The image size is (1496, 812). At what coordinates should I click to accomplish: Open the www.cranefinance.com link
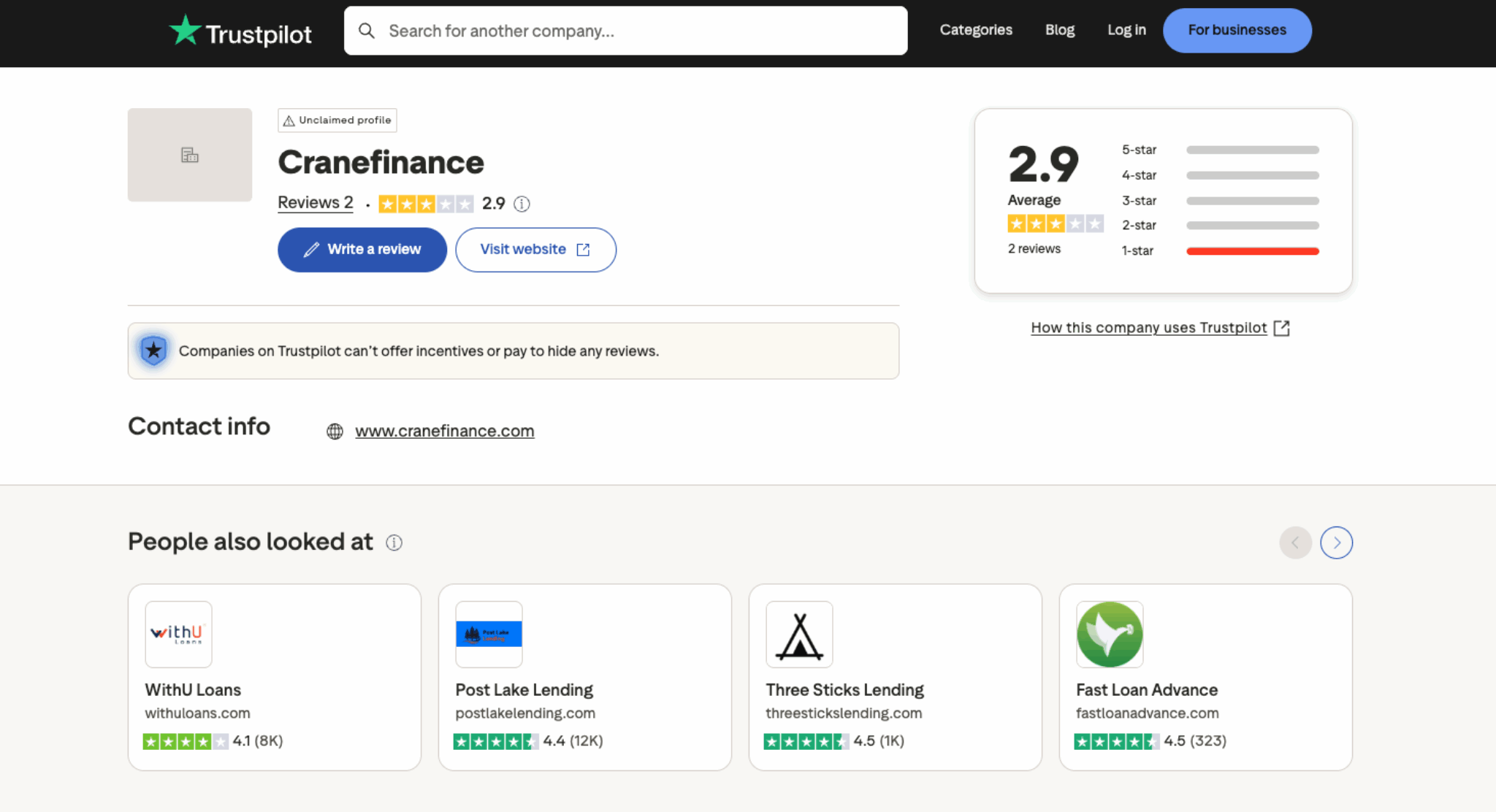click(x=444, y=431)
